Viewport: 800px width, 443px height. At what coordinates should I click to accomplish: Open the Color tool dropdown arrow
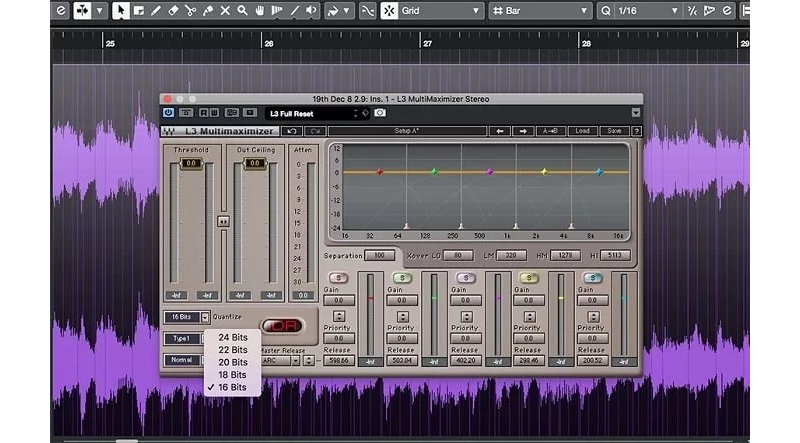[x=346, y=10]
